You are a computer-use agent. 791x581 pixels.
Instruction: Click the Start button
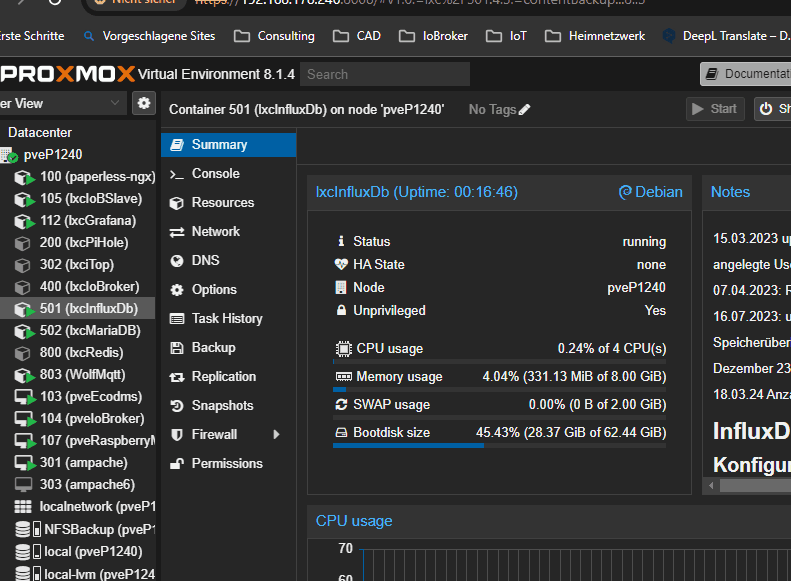(x=715, y=109)
